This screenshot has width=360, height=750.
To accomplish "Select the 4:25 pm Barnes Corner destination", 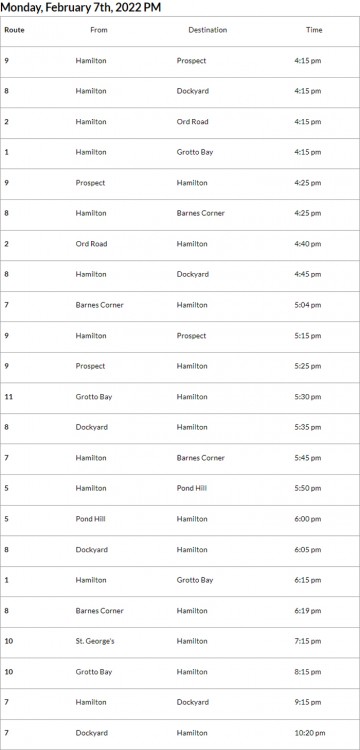I will coord(200,213).
